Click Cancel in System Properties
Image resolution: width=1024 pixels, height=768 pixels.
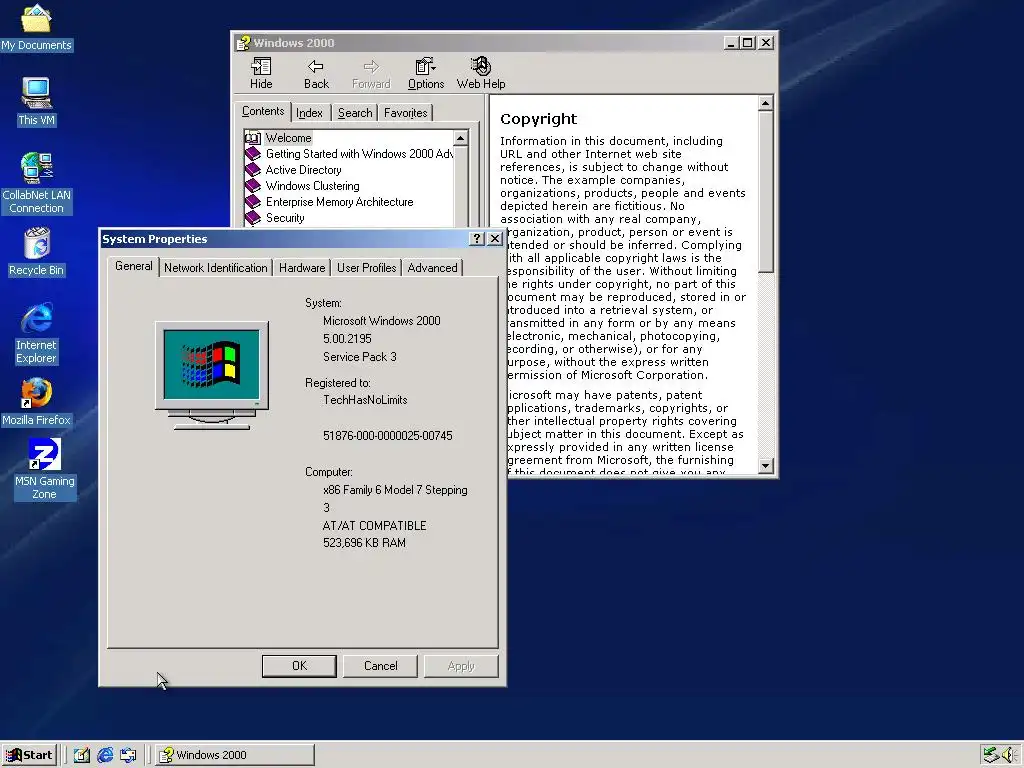click(380, 666)
